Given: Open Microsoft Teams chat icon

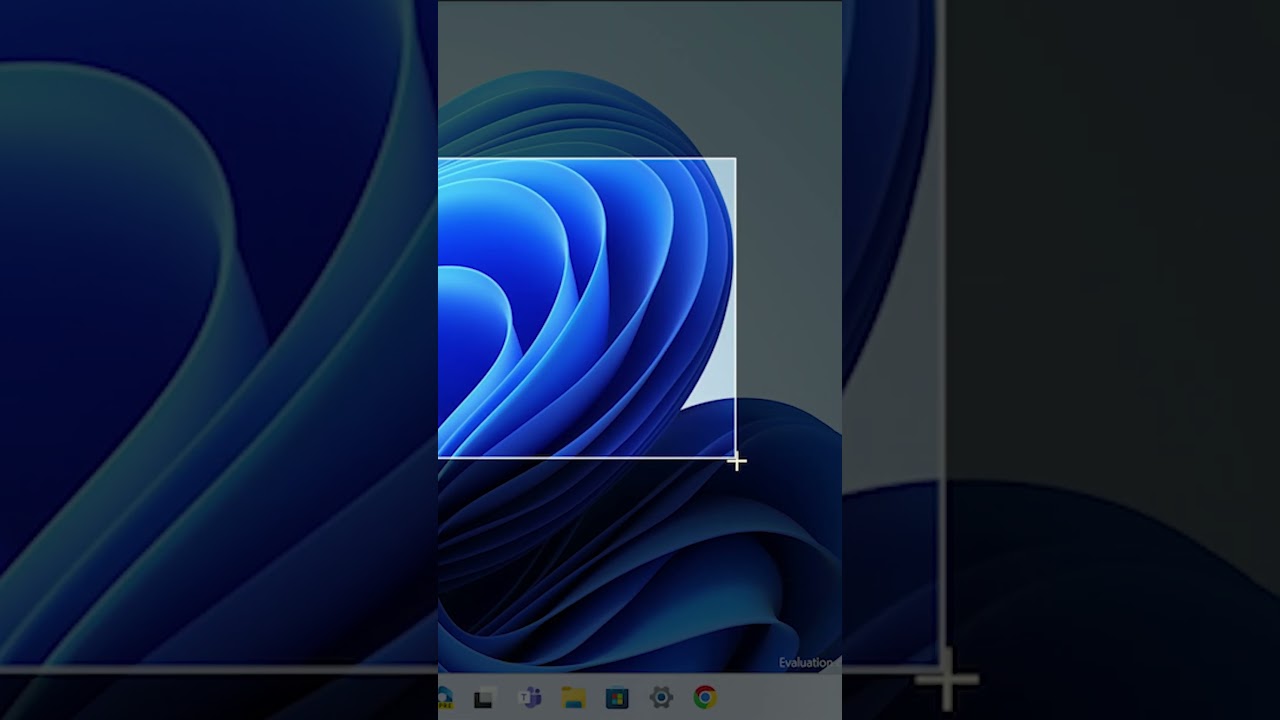Looking at the screenshot, I should point(529,697).
